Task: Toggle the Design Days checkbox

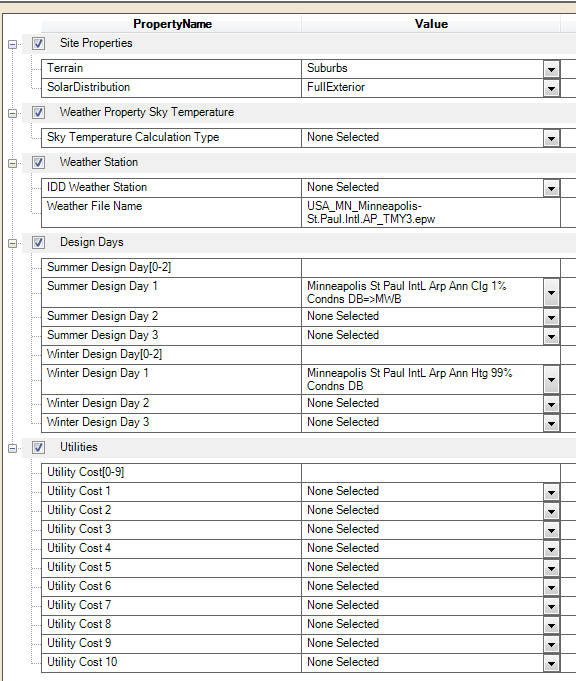Action: pos(38,242)
